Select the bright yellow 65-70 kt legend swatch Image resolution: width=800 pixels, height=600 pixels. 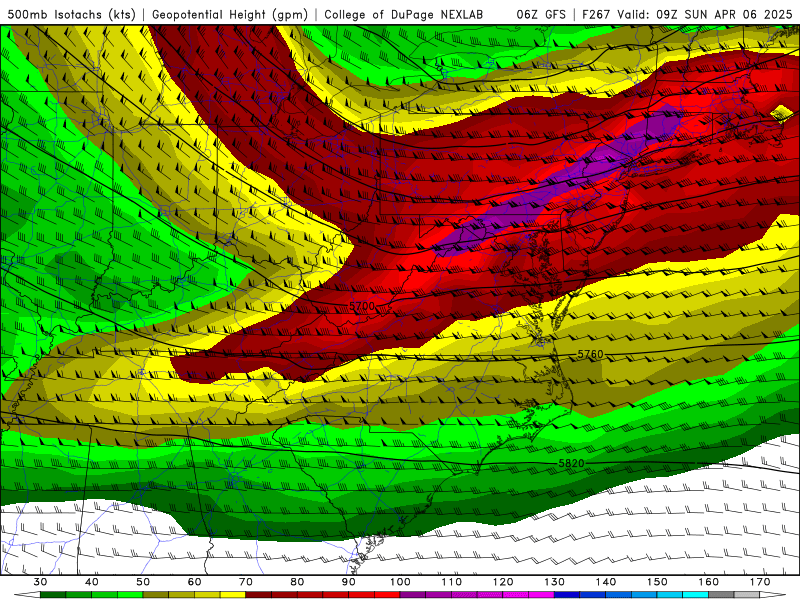(x=233, y=595)
